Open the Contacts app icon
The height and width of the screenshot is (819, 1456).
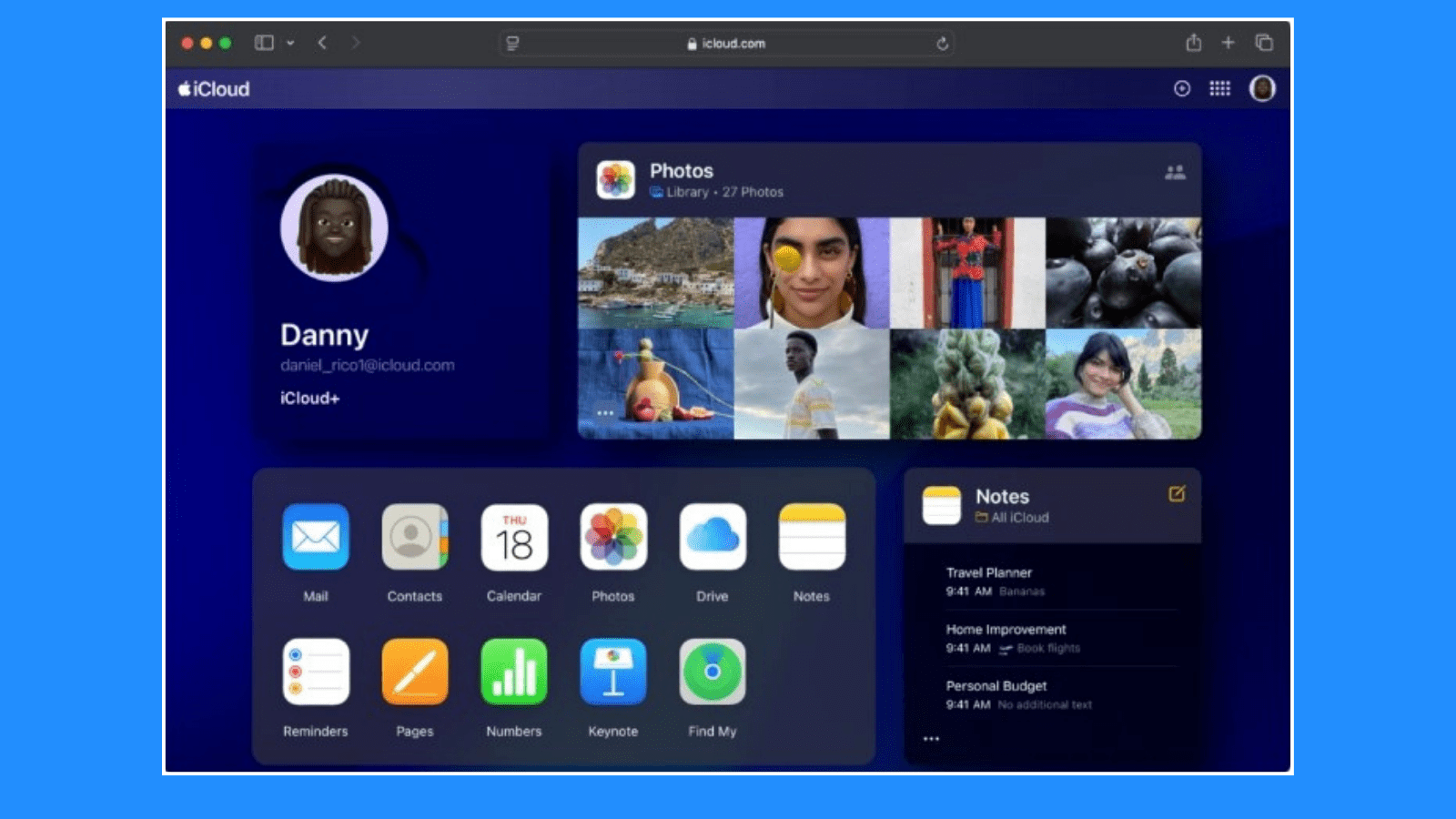tap(415, 539)
